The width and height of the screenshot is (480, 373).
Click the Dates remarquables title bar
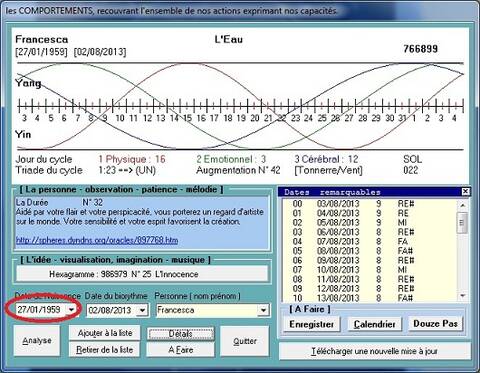[370, 192]
